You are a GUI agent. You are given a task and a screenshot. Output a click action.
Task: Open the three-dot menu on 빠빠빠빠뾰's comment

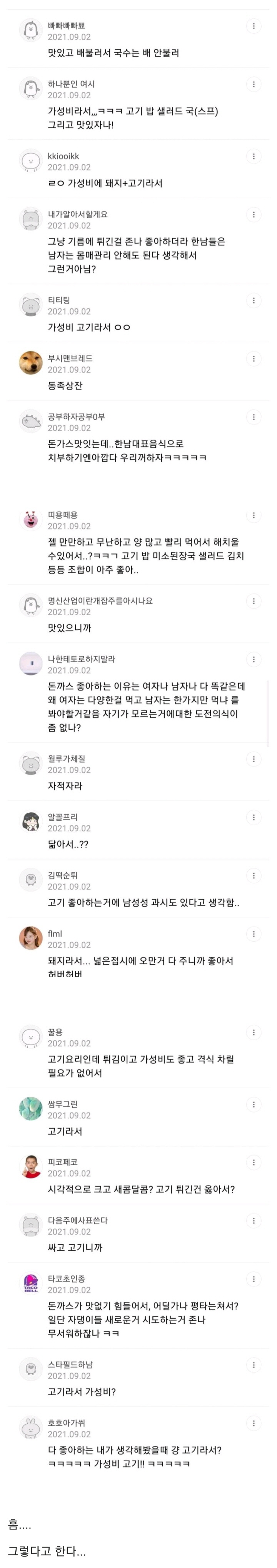[253, 26]
